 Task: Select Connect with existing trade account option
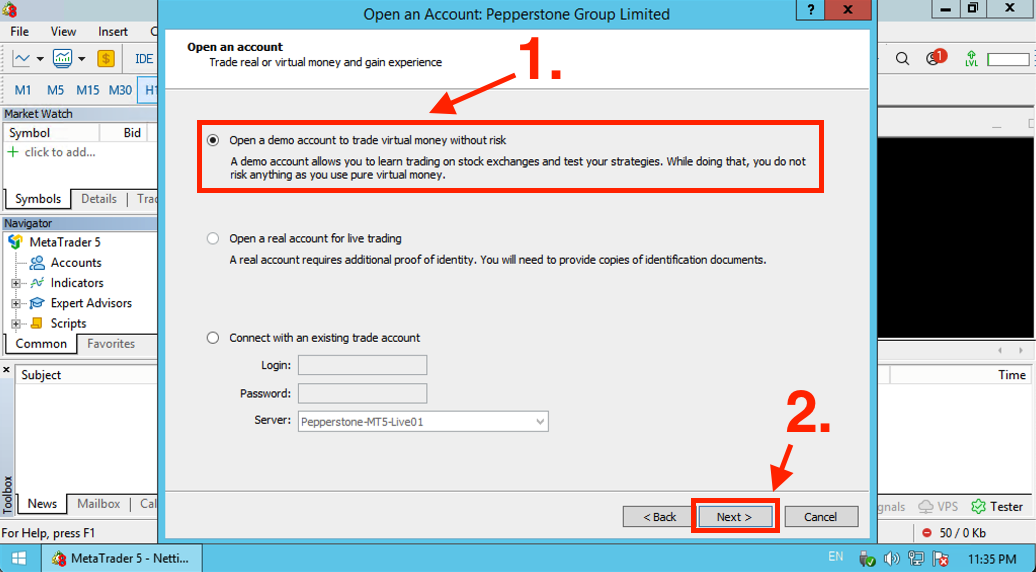[x=213, y=338]
